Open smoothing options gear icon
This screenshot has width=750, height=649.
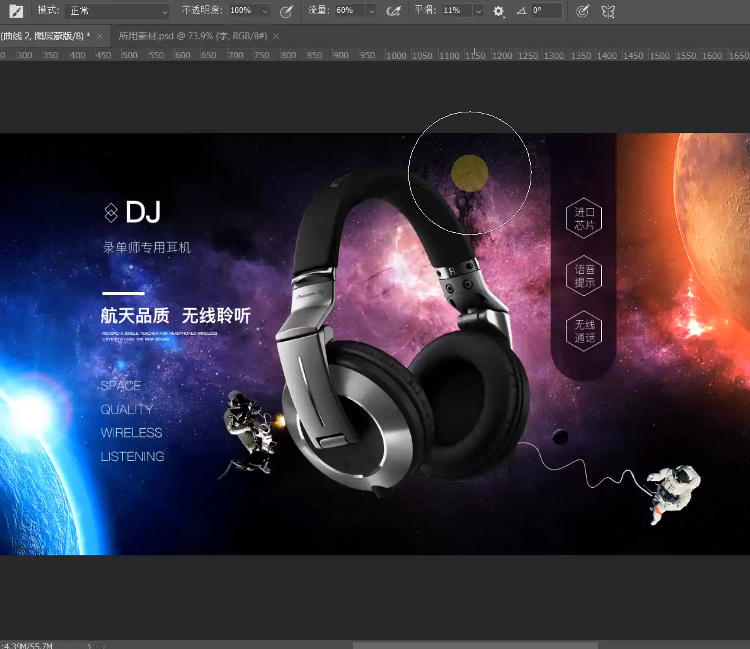pos(498,11)
